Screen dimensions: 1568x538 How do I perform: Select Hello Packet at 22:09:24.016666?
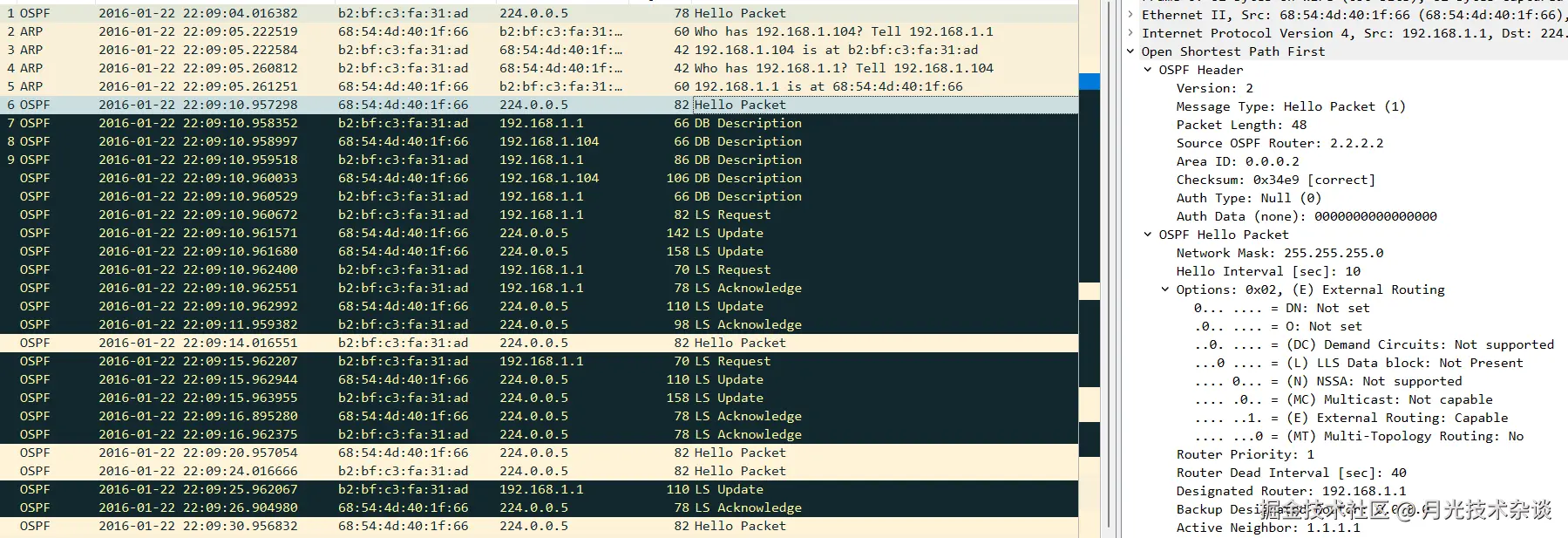(539, 471)
